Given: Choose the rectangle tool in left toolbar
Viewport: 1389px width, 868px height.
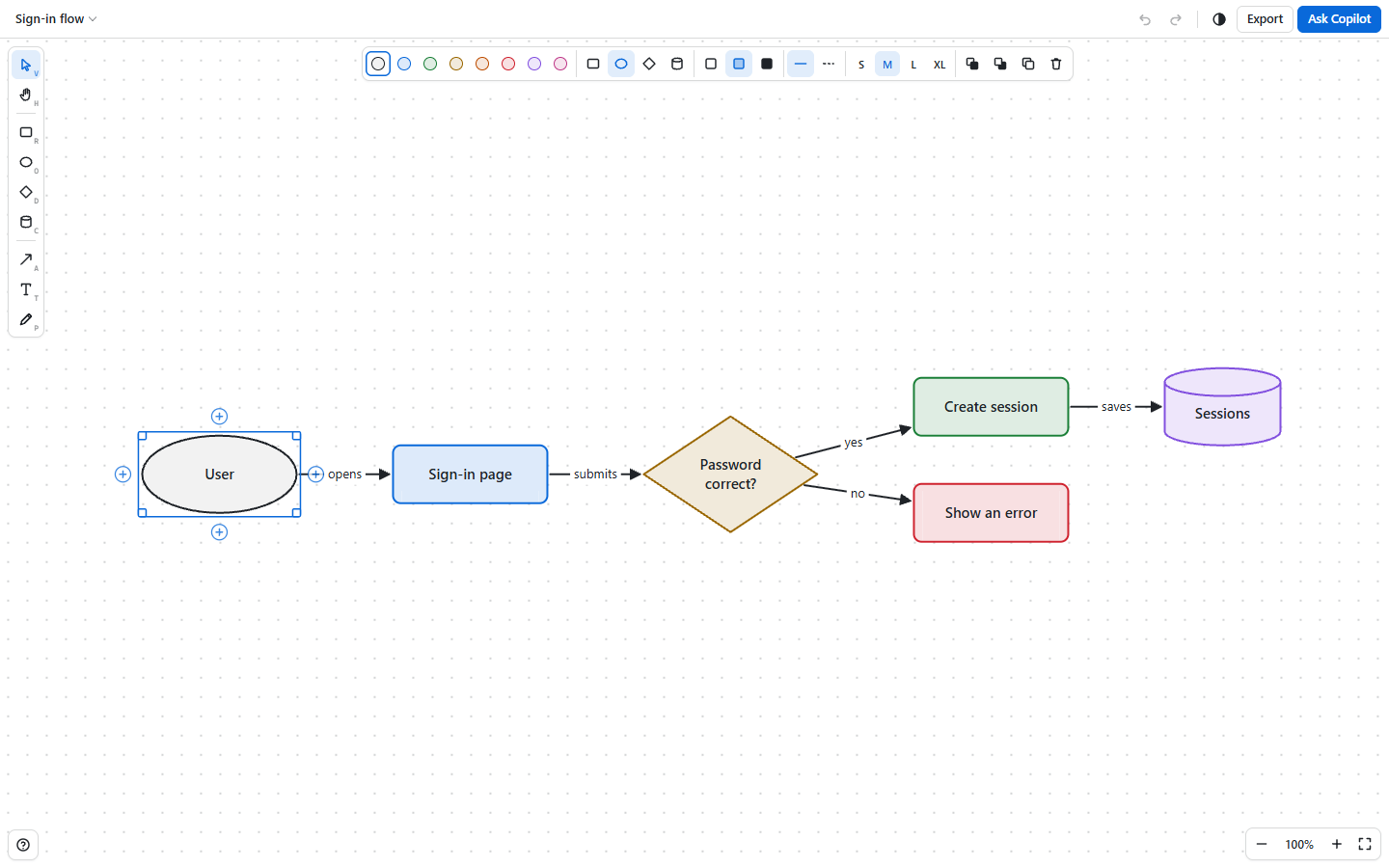Looking at the screenshot, I should click(x=26, y=132).
